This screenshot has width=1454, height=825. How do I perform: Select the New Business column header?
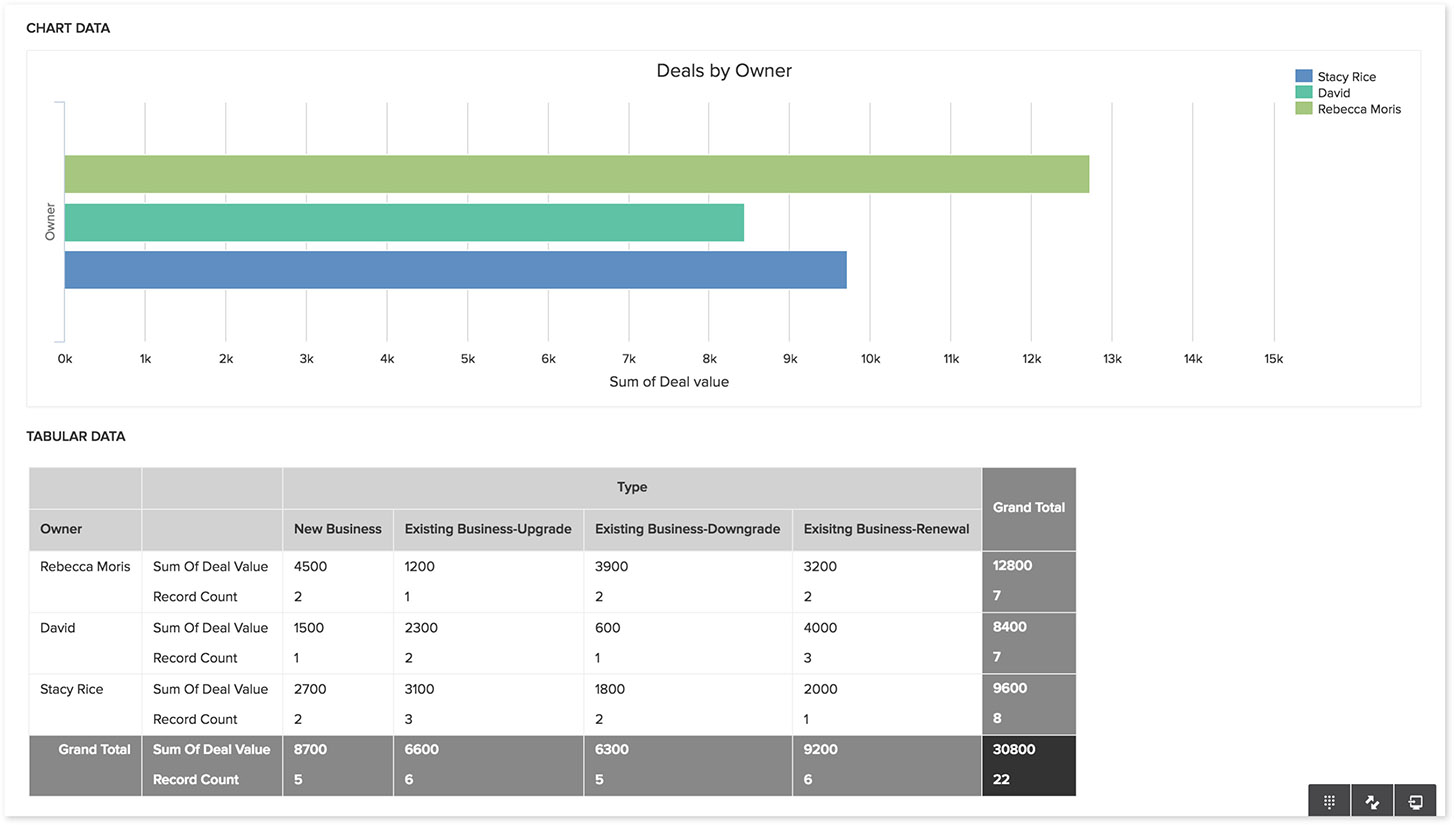[x=338, y=529]
